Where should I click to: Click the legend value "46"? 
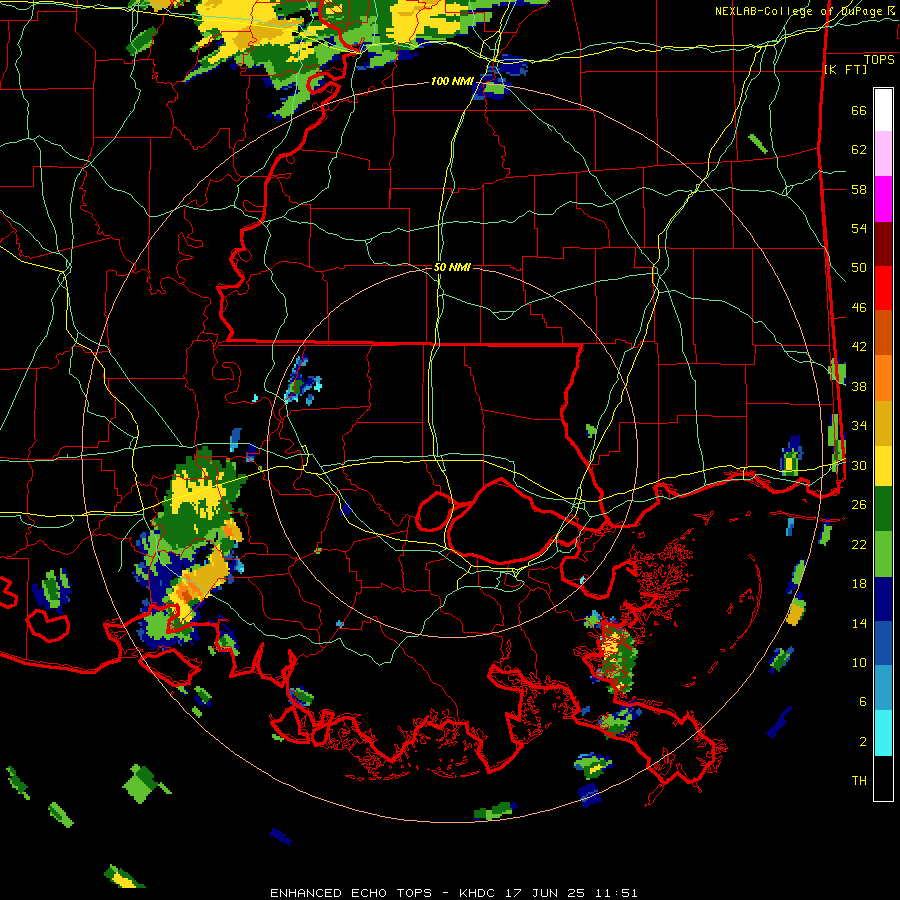coord(859,307)
